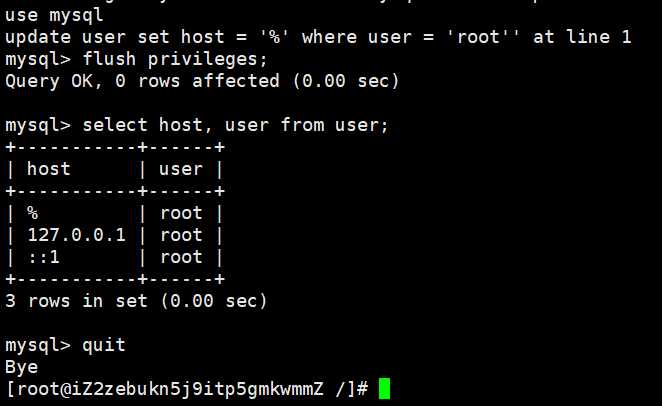Click the green terminal cursor block
Image resolution: width=662 pixels, height=406 pixels.
pos(384,389)
